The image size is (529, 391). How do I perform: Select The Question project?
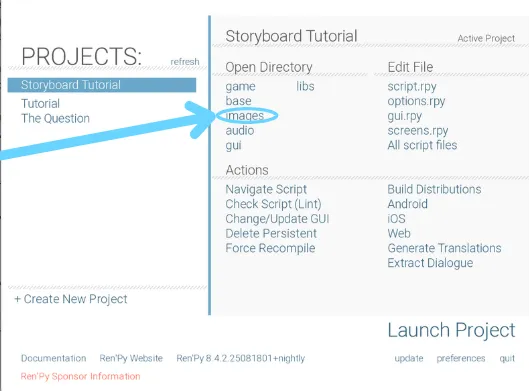[55, 118]
